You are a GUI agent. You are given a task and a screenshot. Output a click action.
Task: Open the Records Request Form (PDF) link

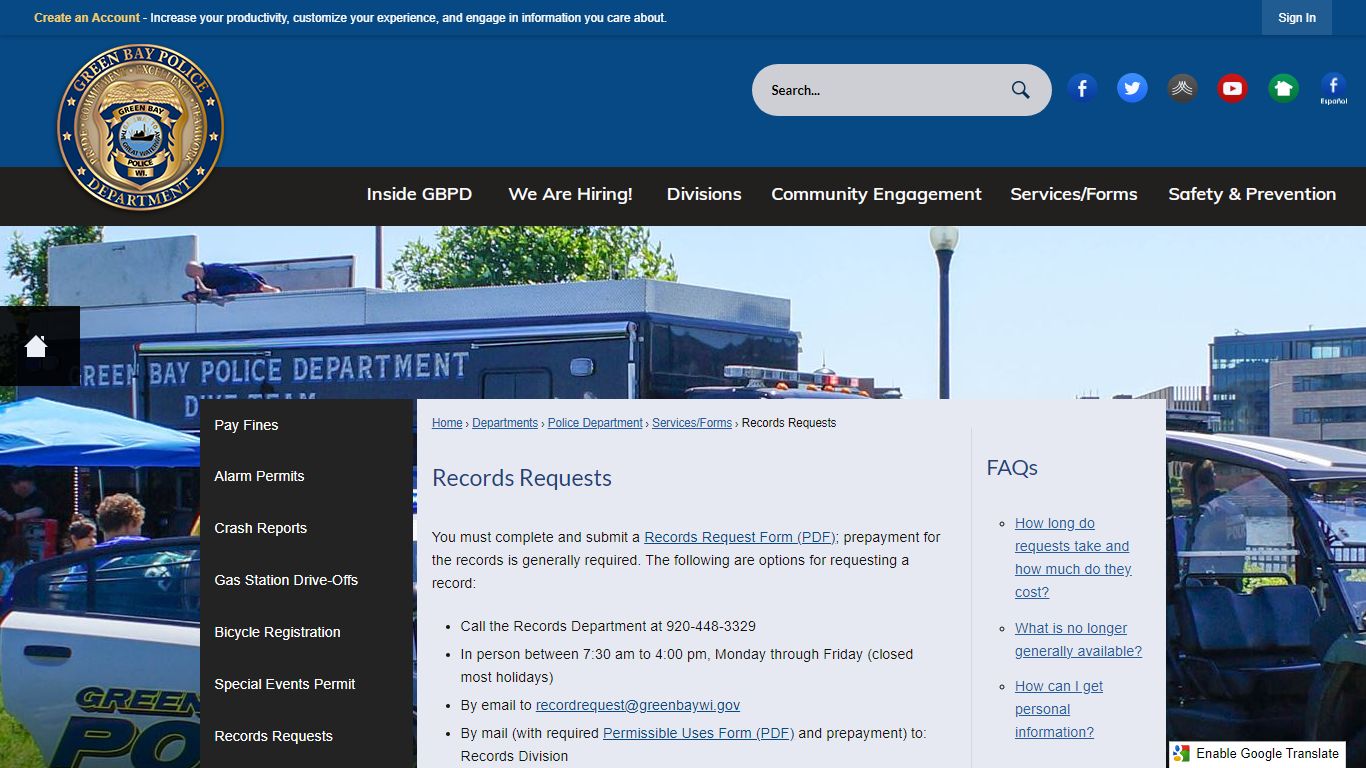click(x=740, y=537)
